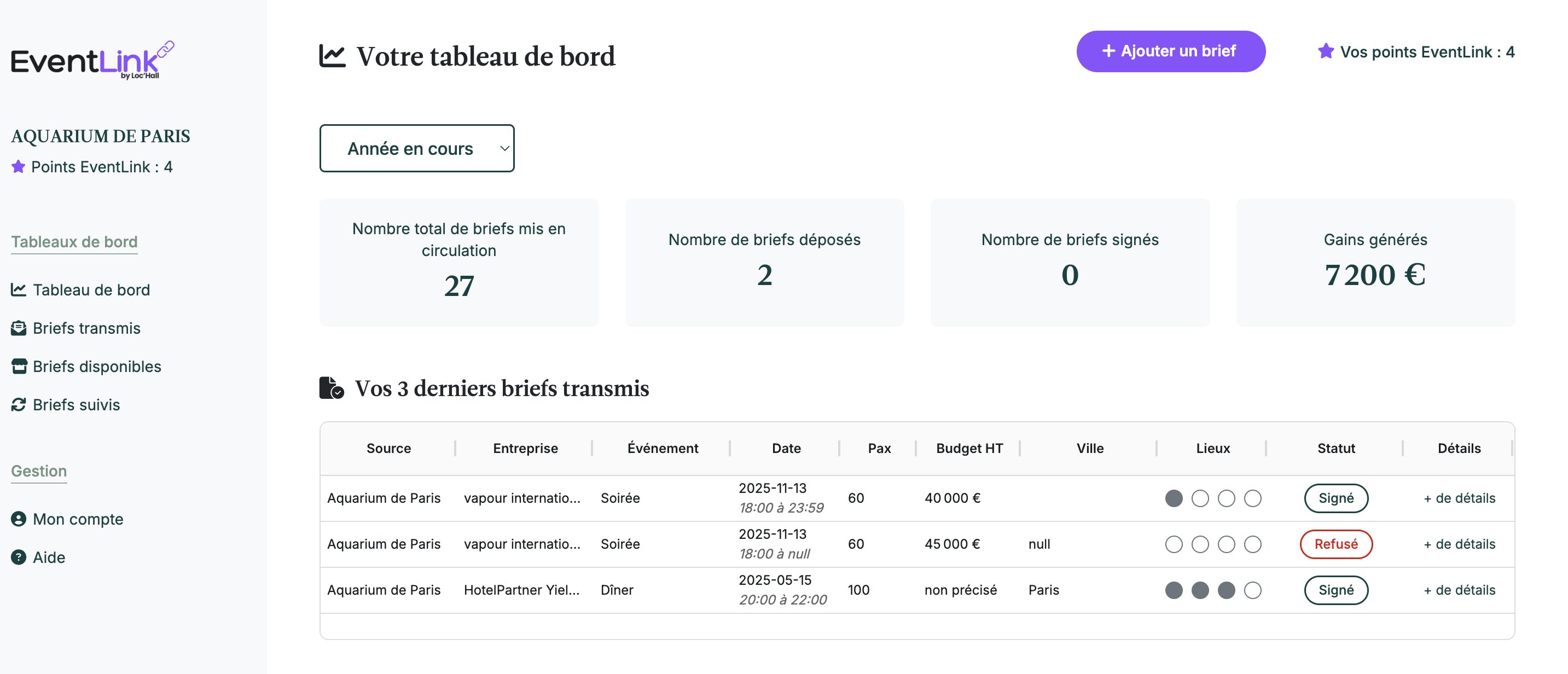Open details for the HotelPartner Dîner brief
Image resolution: width=1568 pixels, height=674 pixels.
point(1459,590)
